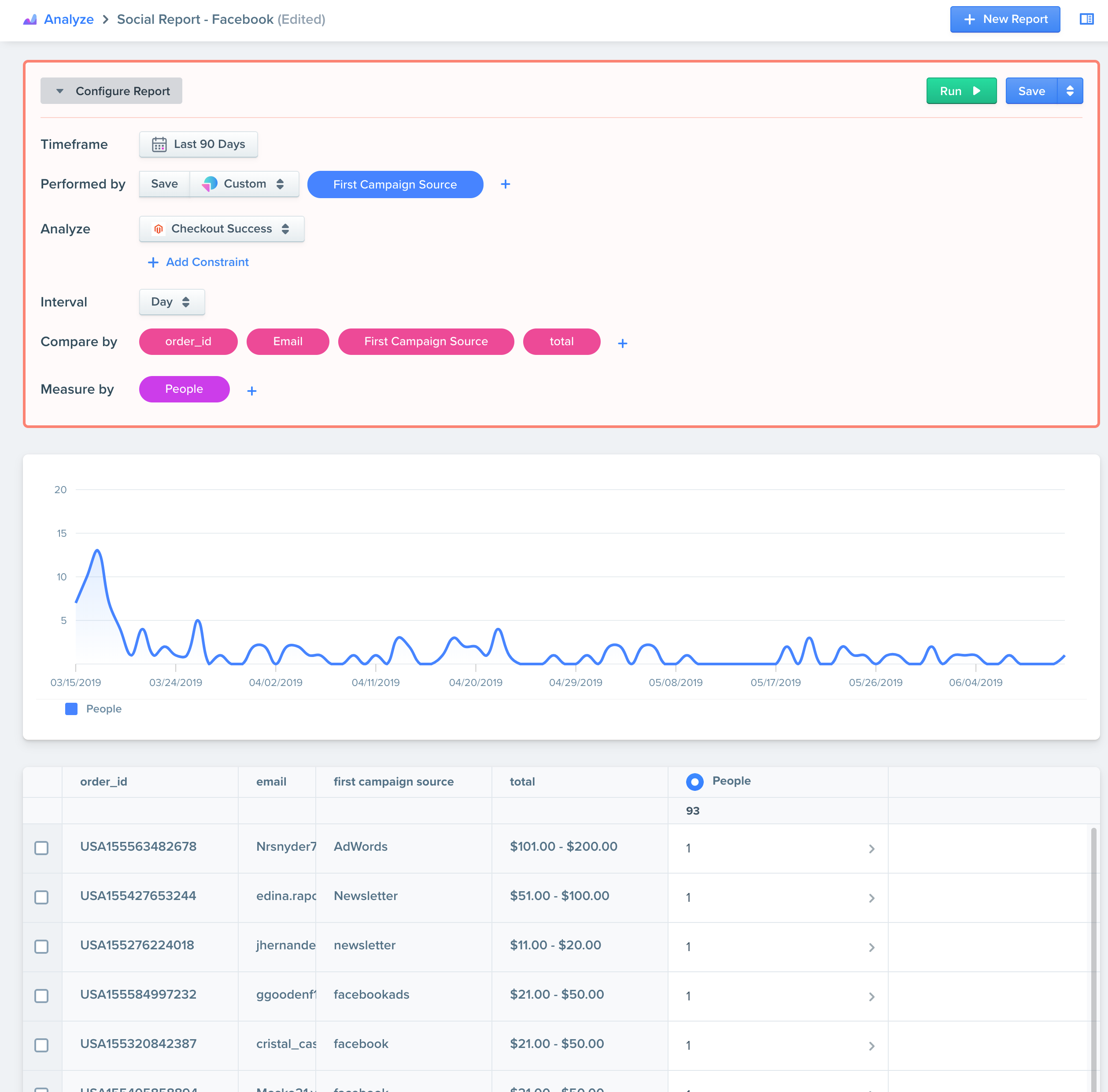Screen dimensions: 1108x1092
Task: Run the report
Action: [x=960, y=91]
